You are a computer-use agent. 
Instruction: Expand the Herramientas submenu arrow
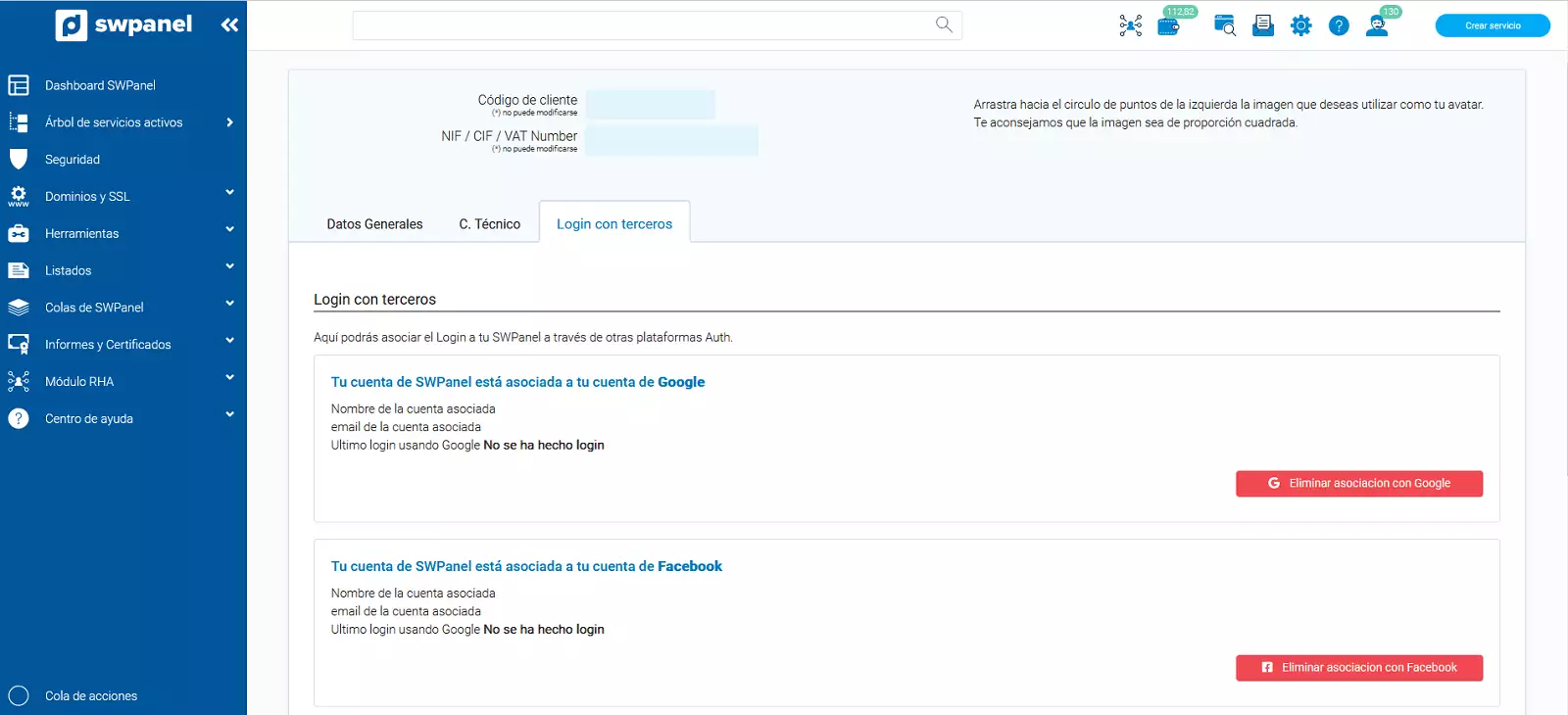pyautogui.click(x=229, y=230)
